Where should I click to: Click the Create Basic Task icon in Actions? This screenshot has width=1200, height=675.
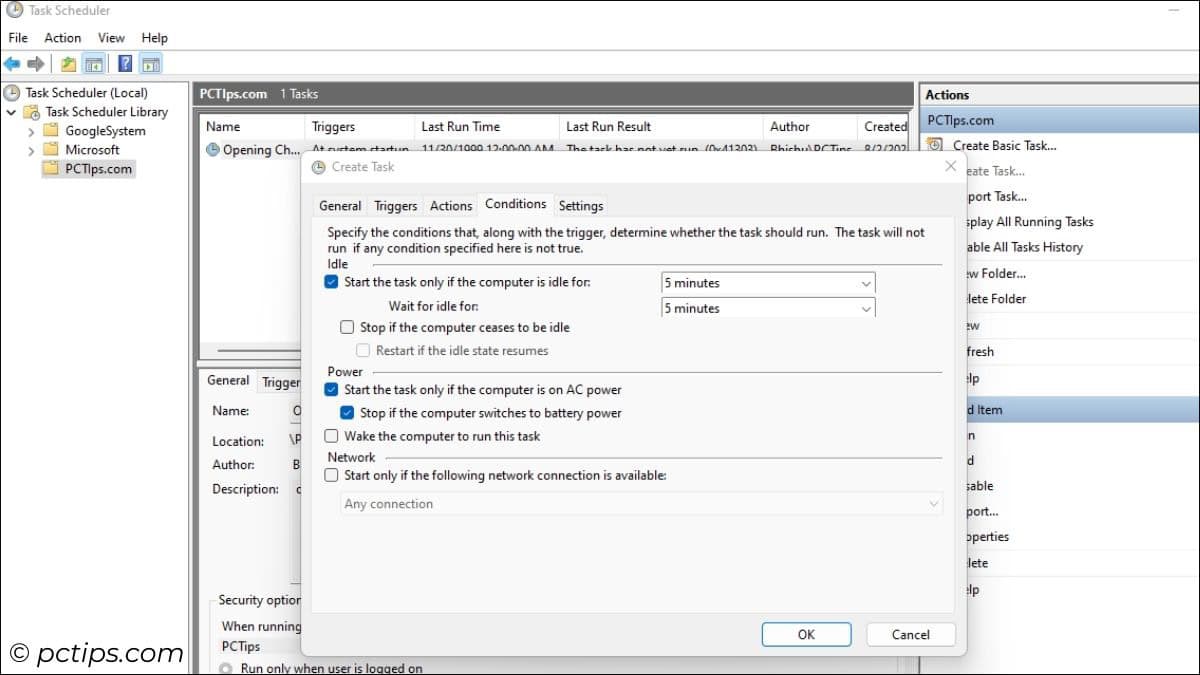[x=935, y=145]
